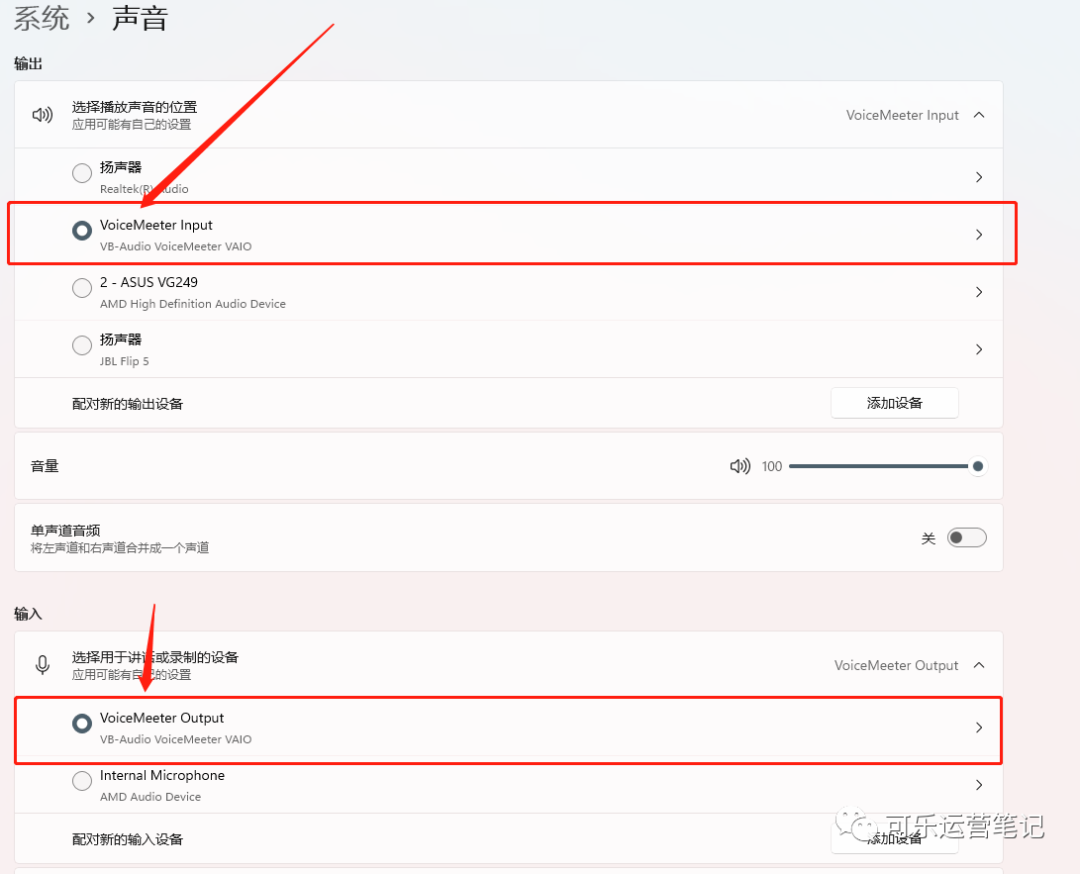1080x874 pixels.
Task: Click the current input value VoiceMeeter Output
Action: click(x=896, y=665)
